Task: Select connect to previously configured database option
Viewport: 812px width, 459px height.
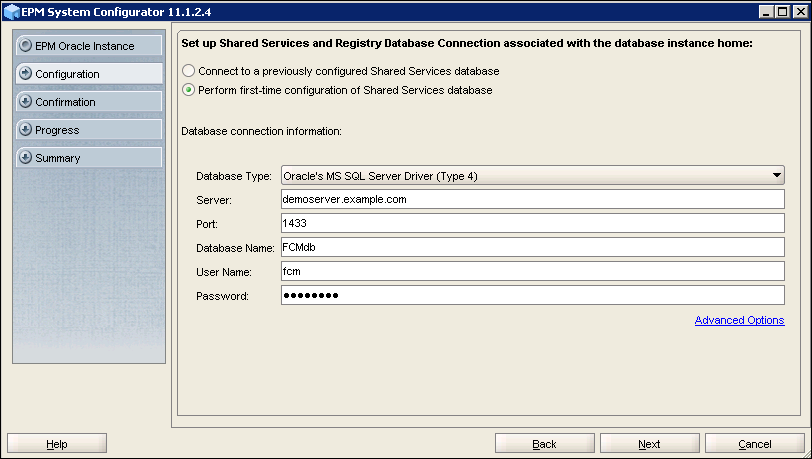Action: [x=189, y=72]
